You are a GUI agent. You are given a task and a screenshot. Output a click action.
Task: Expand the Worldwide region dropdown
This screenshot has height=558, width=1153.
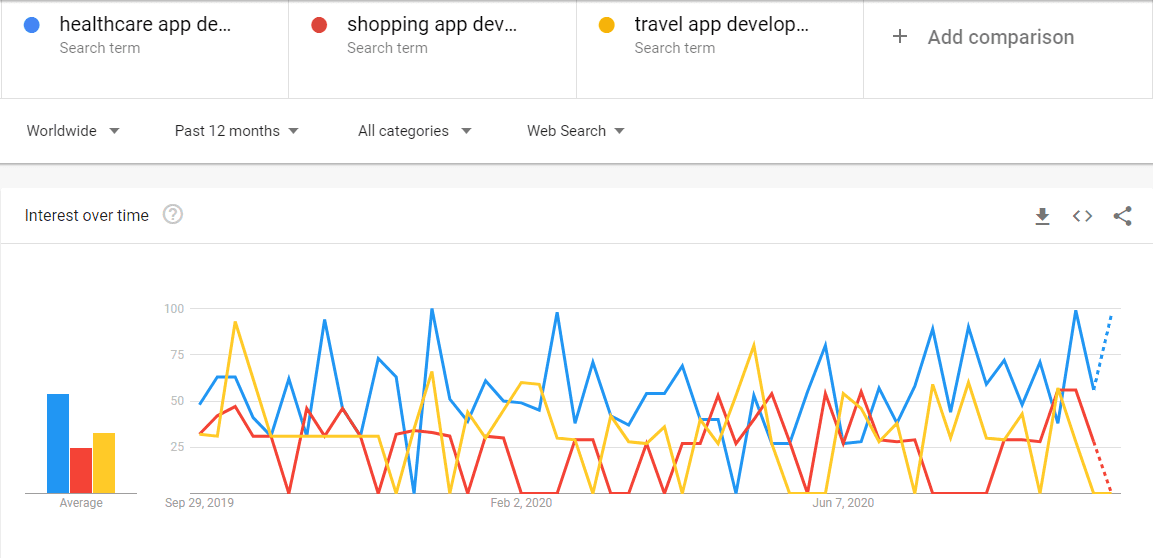[x=73, y=131]
